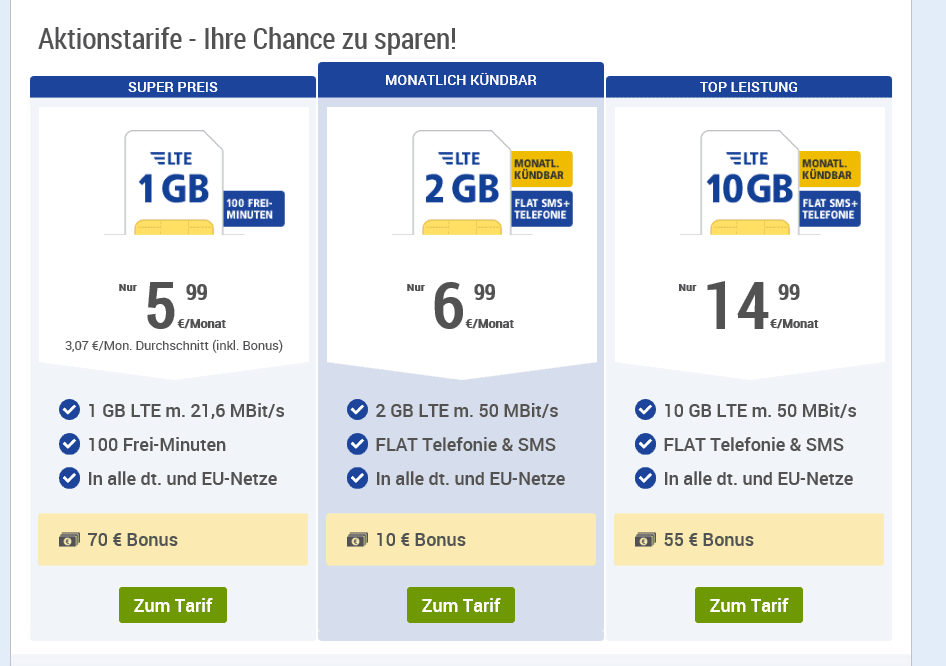Screen dimensions: 946x666
Task: Open Zum Tarif for the 6,99 € plan
Action: coord(461,605)
